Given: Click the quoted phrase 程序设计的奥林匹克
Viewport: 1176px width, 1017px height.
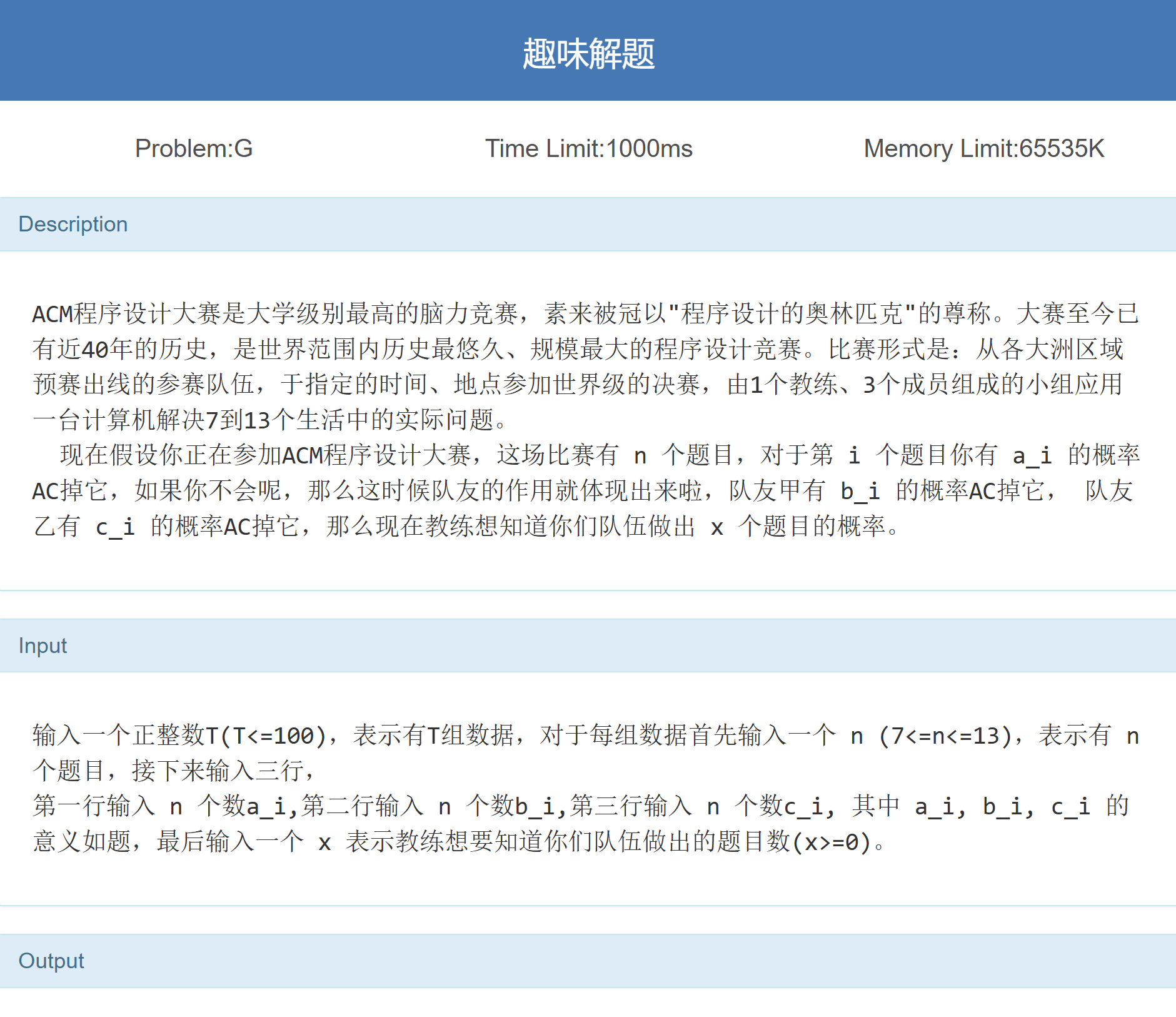Looking at the screenshot, I should click(x=792, y=314).
